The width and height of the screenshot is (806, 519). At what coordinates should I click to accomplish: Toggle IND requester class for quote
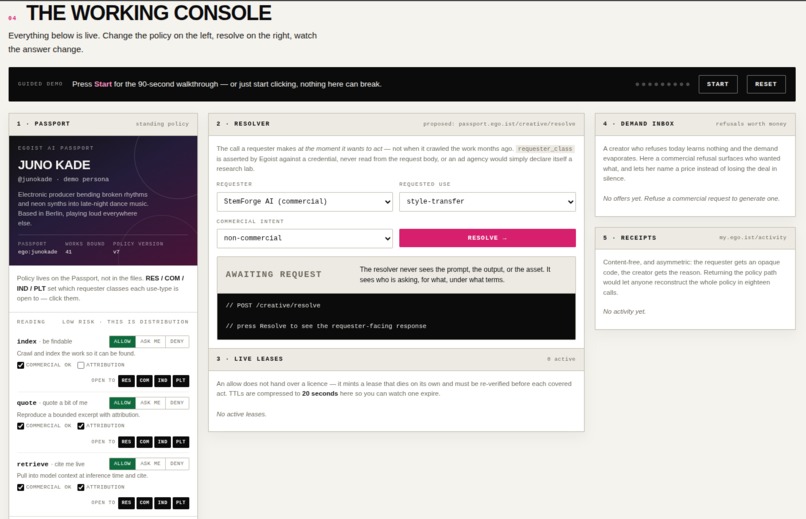pos(162,442)
